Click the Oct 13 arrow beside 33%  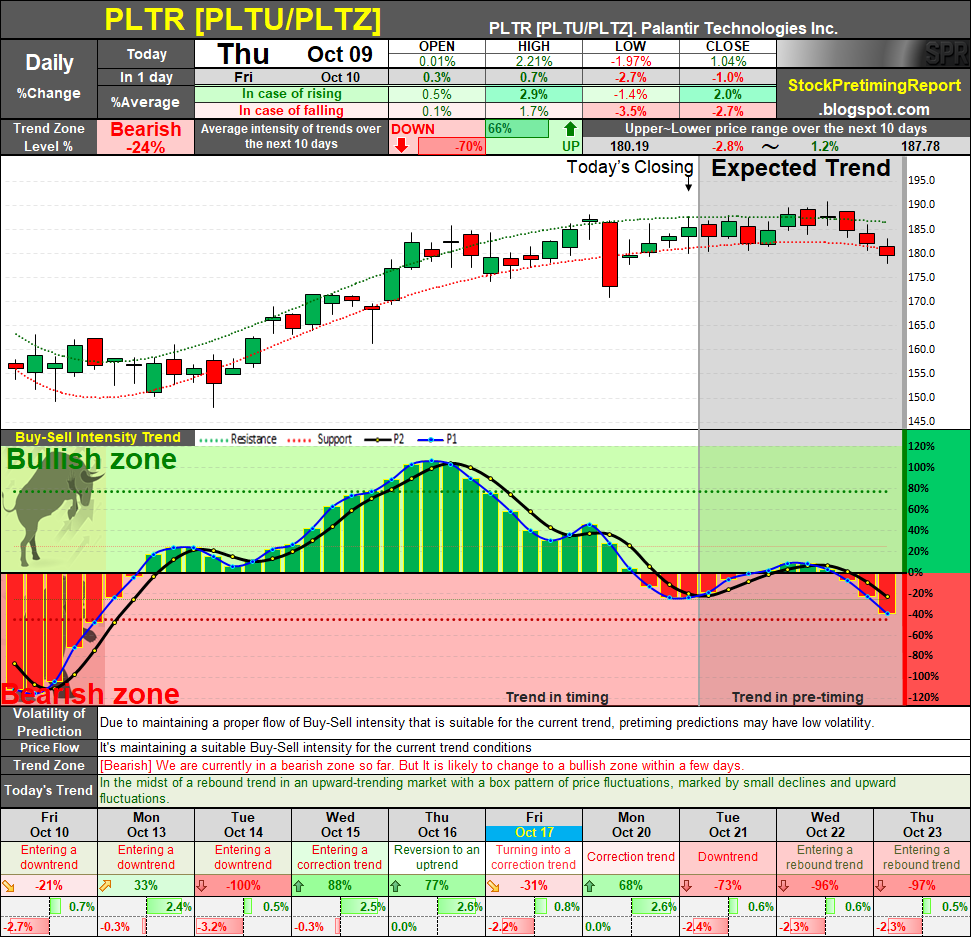pos(105,886)
